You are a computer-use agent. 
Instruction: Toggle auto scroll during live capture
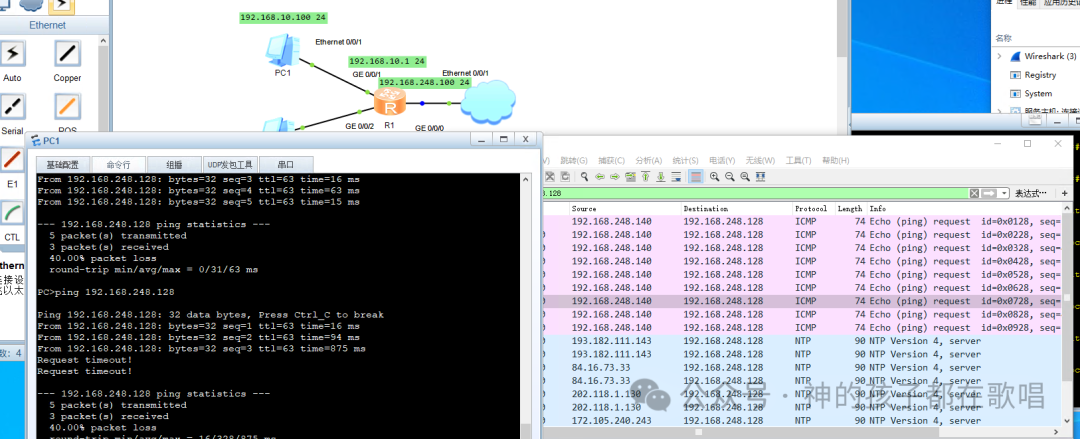pyautogui.click(x=676, y=176)
